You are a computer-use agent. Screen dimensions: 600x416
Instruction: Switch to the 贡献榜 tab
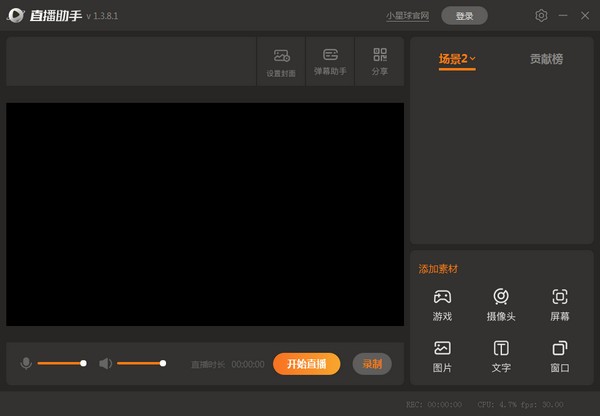[546, 59]
